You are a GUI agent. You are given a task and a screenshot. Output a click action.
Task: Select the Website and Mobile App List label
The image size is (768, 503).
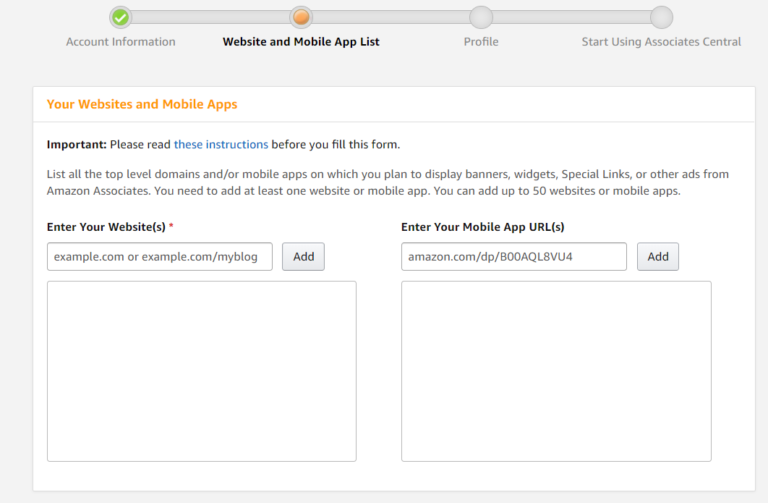[x=301, y=42]
